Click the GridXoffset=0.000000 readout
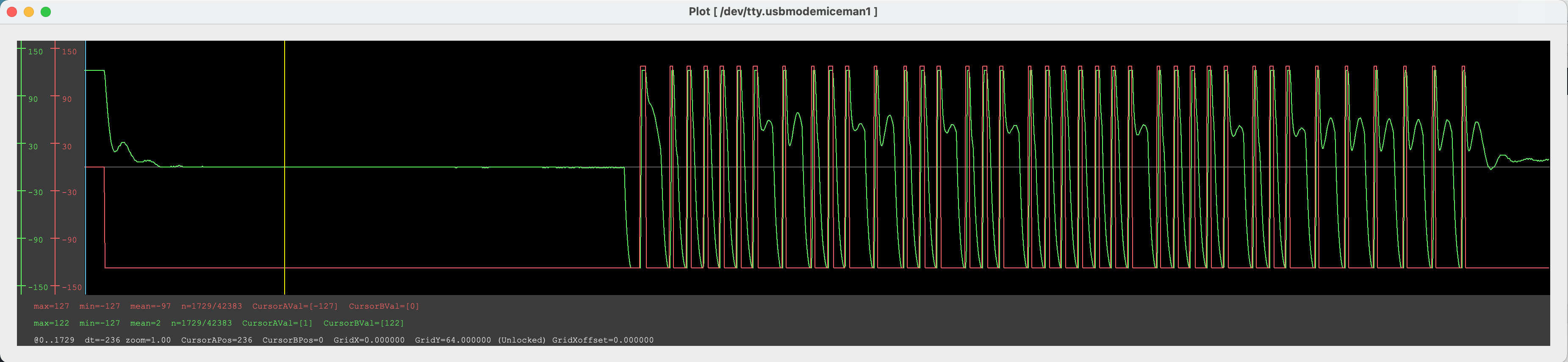Image resolution: width=1568 pixels, height=362 pixels. pyautogui.click(x=603, y=341)
